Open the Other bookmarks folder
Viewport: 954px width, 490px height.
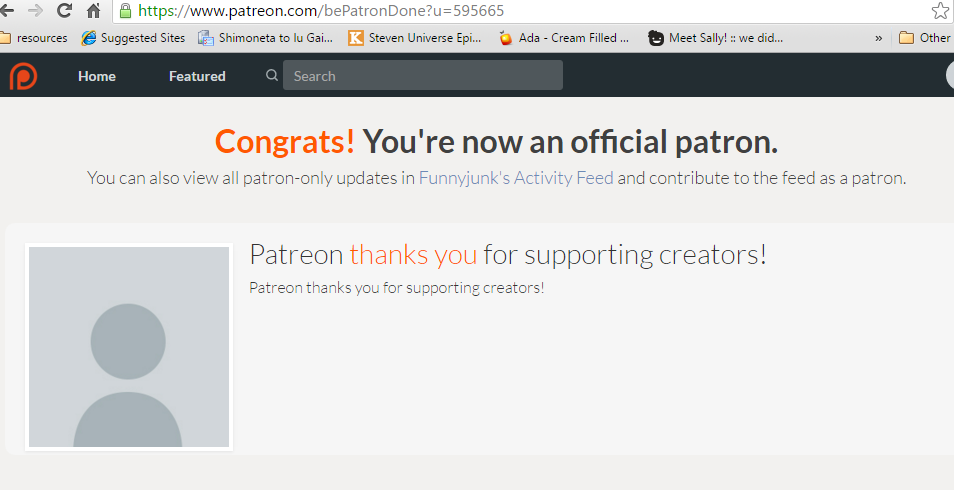pyautogui.click(x=926, y=38)
